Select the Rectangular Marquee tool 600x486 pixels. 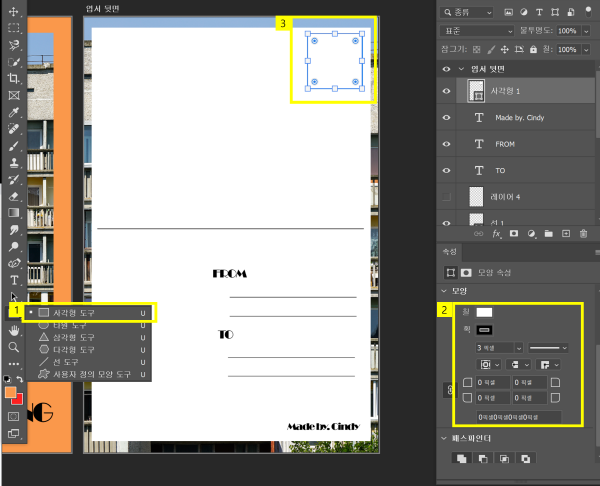point(14,28)
